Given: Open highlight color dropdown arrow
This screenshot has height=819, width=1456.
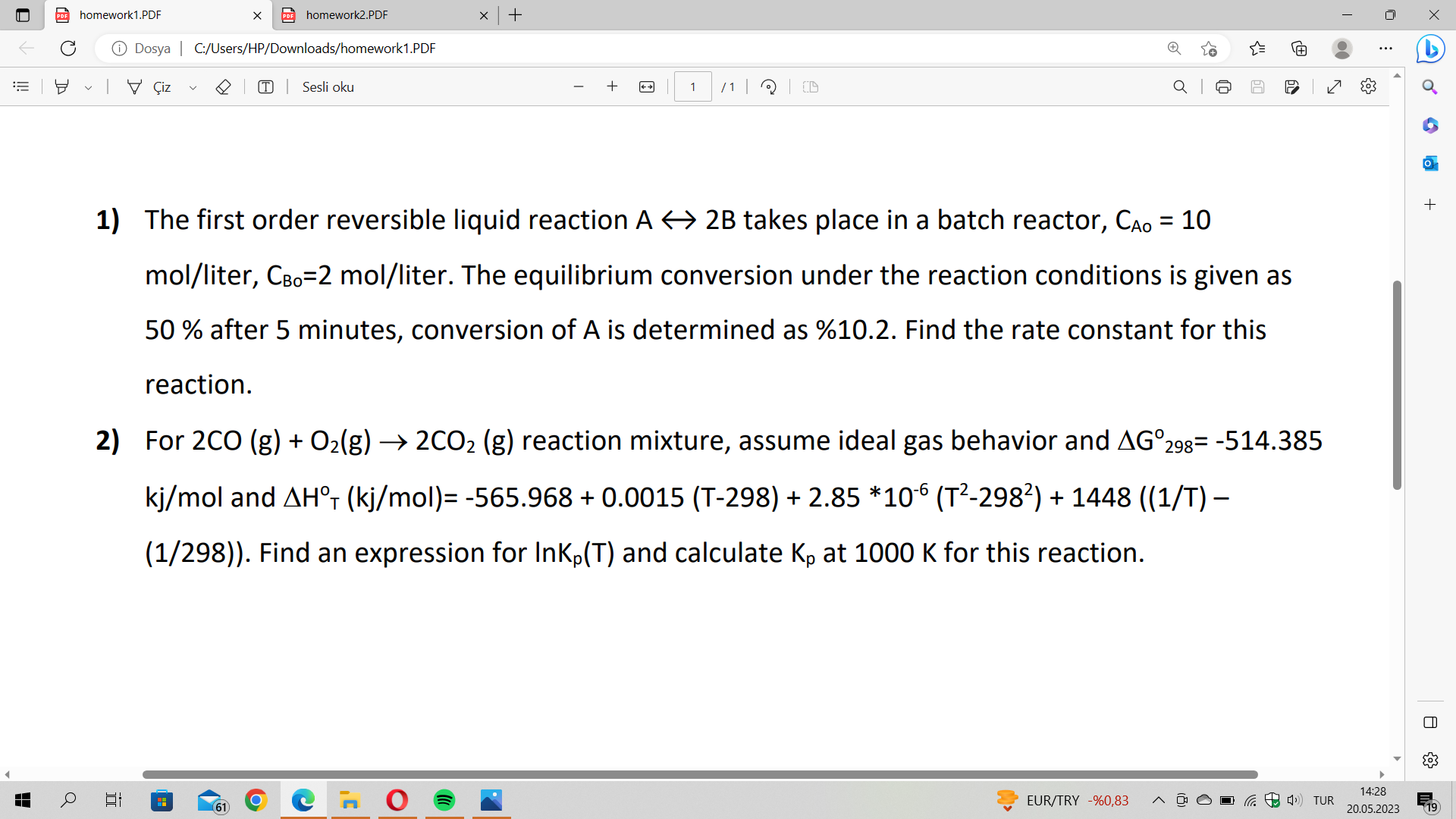Looking at the screenshot, I should click(89, 86).
